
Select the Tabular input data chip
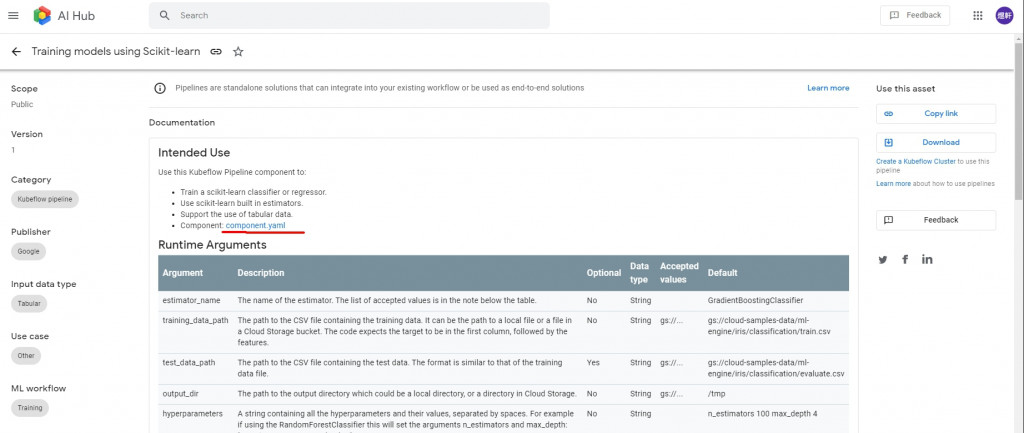pos(29,304)
